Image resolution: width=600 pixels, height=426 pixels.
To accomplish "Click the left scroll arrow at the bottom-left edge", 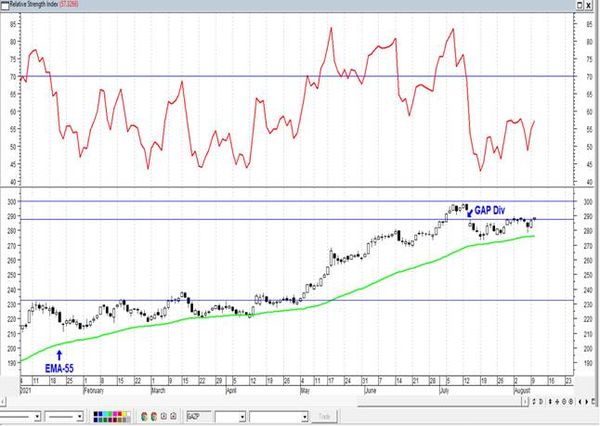I will [3, 402].
